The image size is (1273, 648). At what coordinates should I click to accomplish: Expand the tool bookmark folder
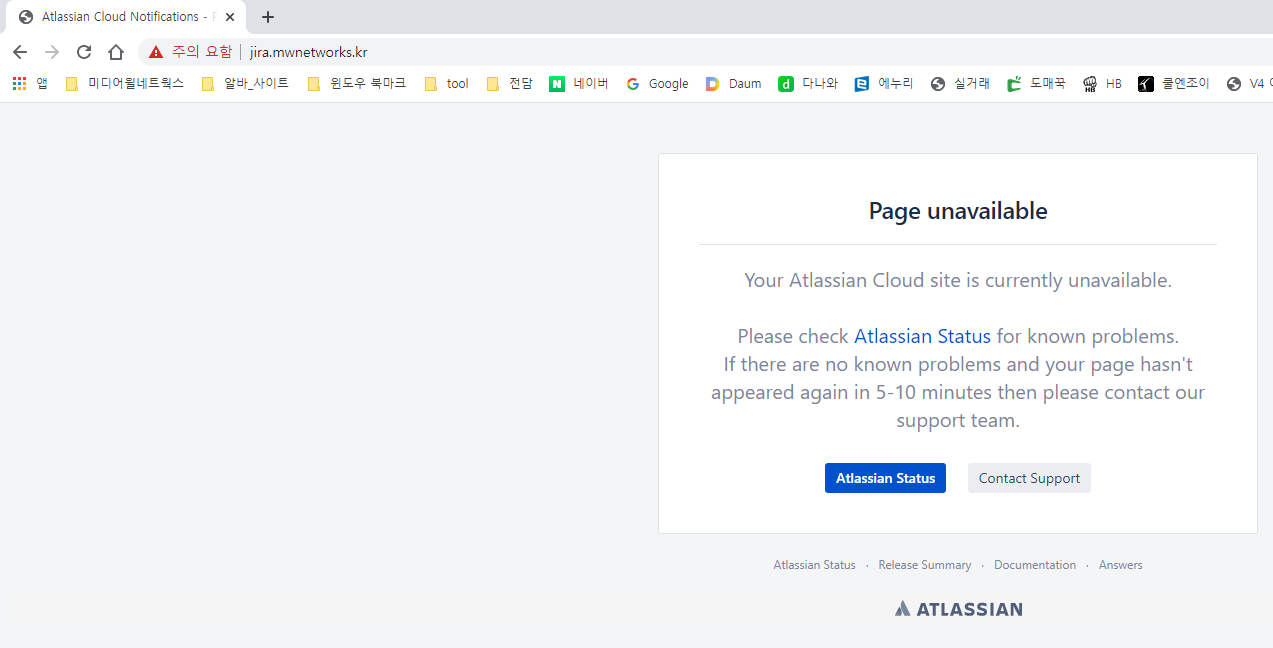click(446, 84)
